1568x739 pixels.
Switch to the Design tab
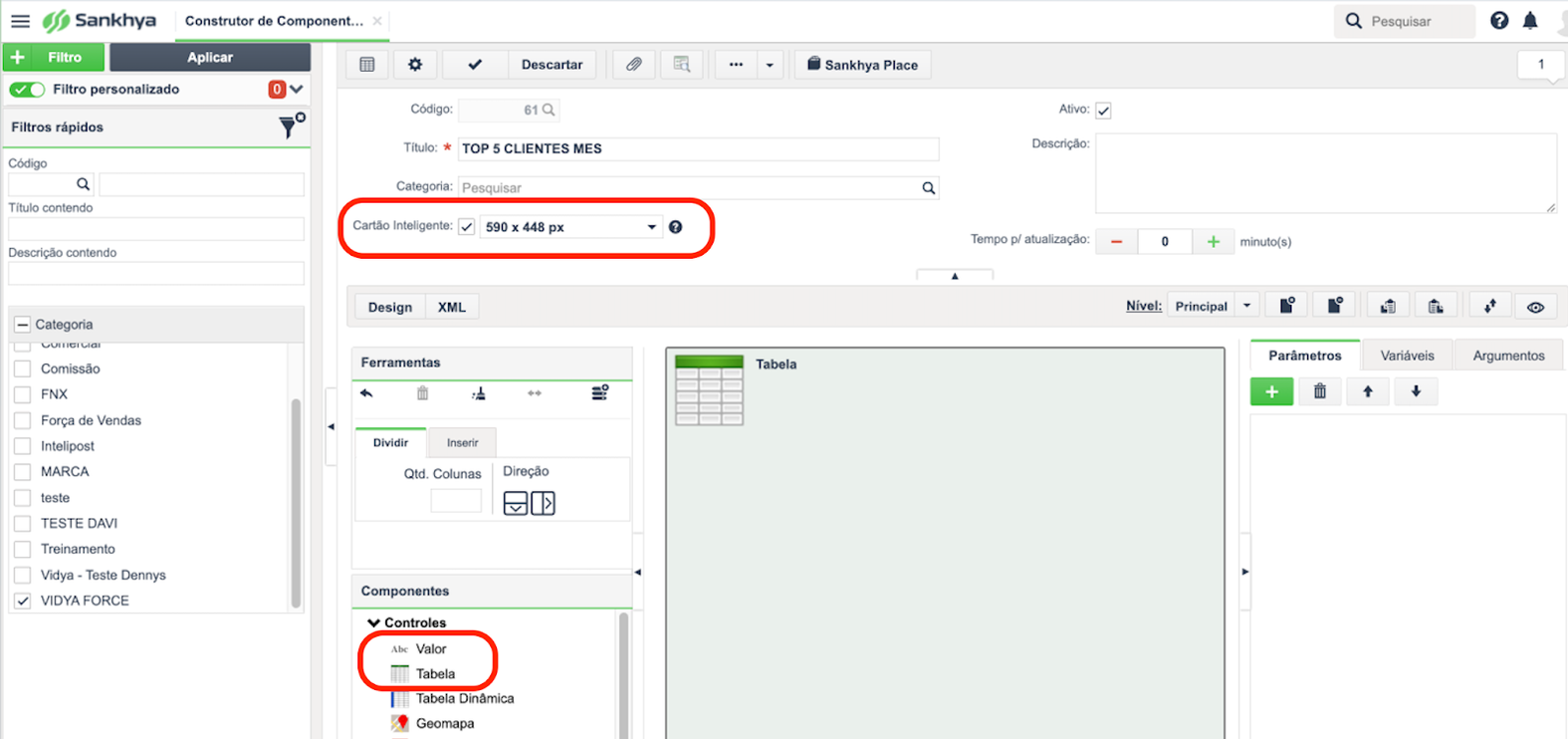[389, 307]
